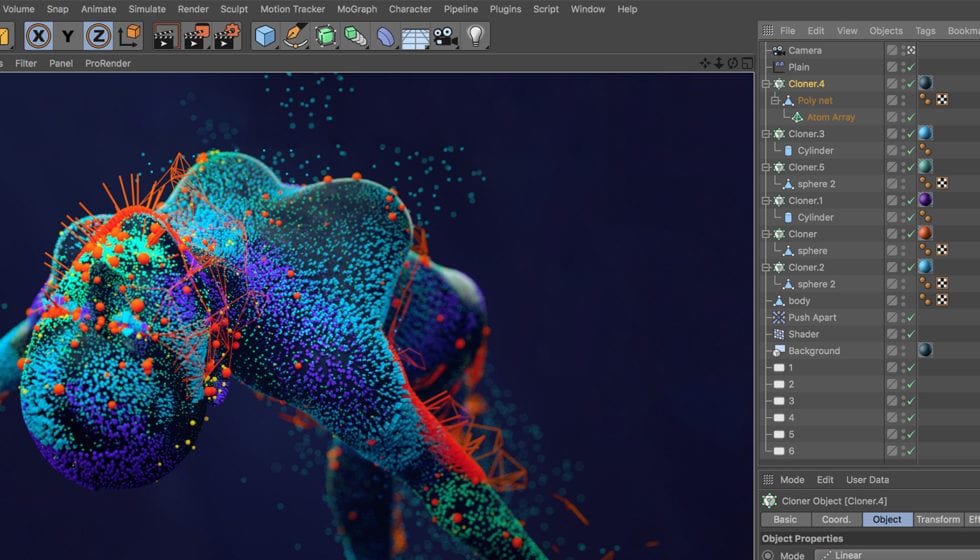Screen dimensions: 980x560
Task: Switch to the Coord. tab
Action: [x=836, y=519]
